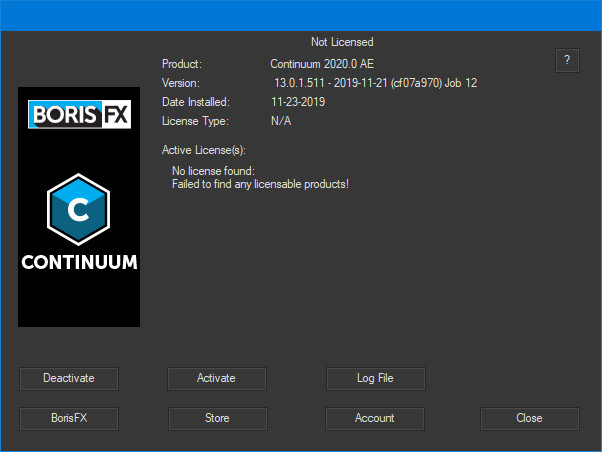The image size is (602, 452).
Task: Click the 'License Type:' label
Action: (195, 121)
